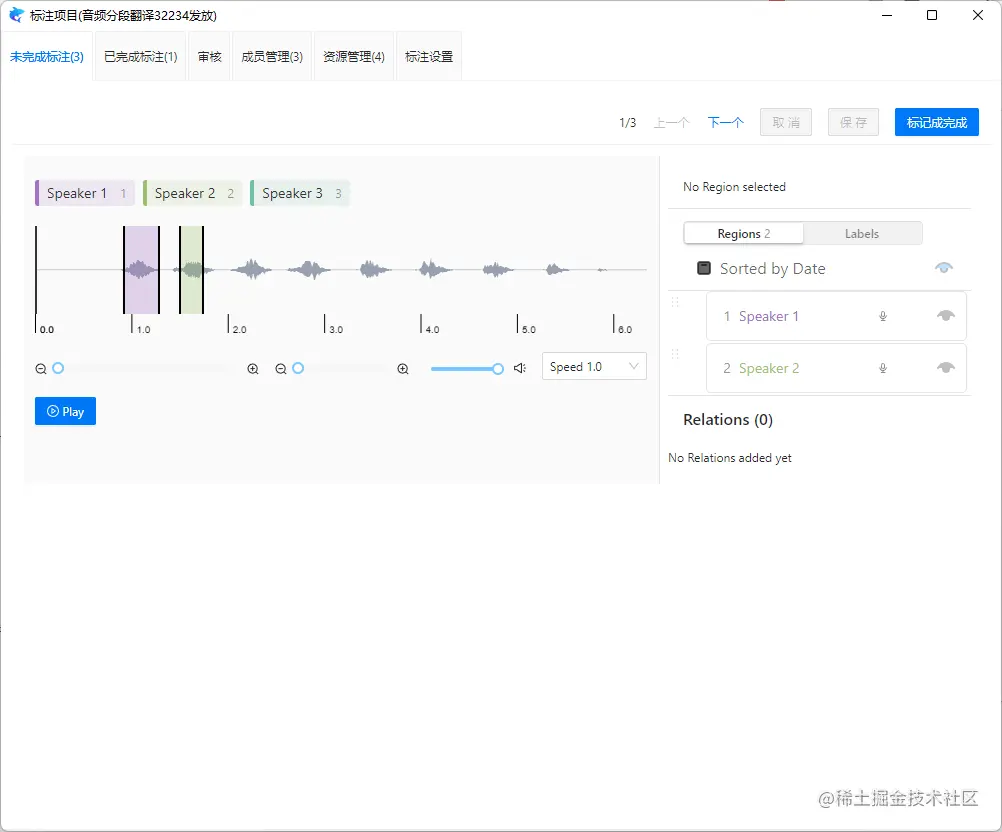The image size is (1002, 832).
Task: Click the No Relations added yet text
Action: pos(730,458)
